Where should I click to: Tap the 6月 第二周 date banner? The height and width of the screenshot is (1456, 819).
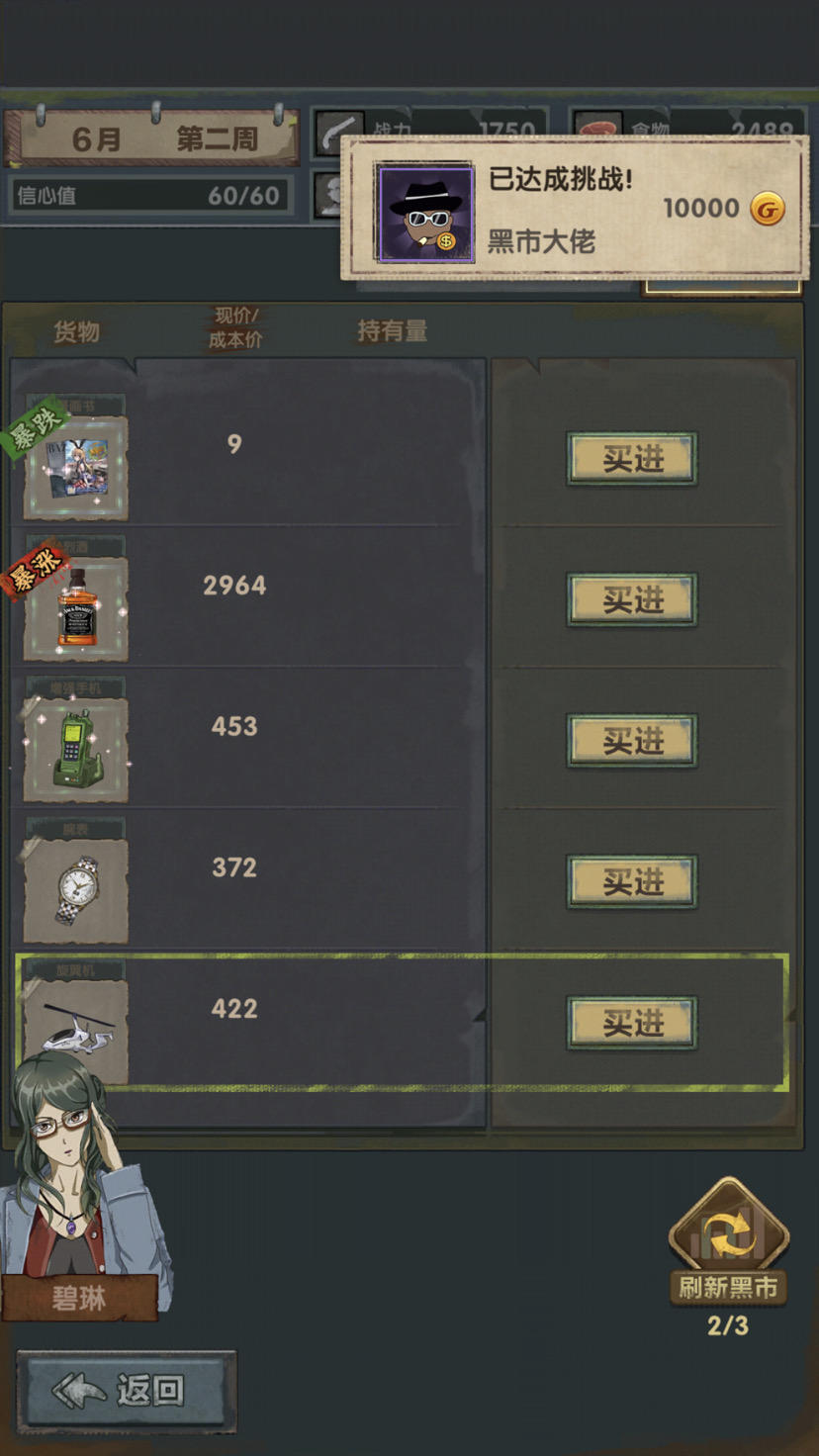pyautogui.click(x=150, y=137)
